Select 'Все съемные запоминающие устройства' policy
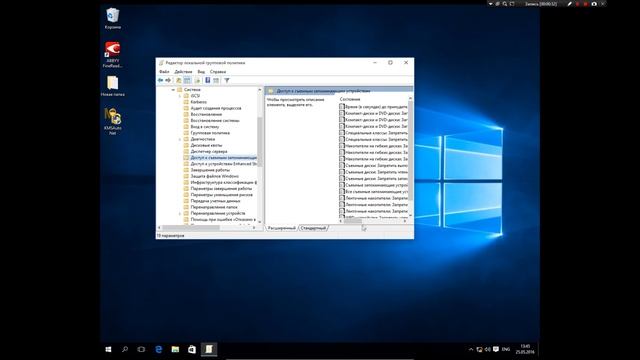 coord(373,191)
